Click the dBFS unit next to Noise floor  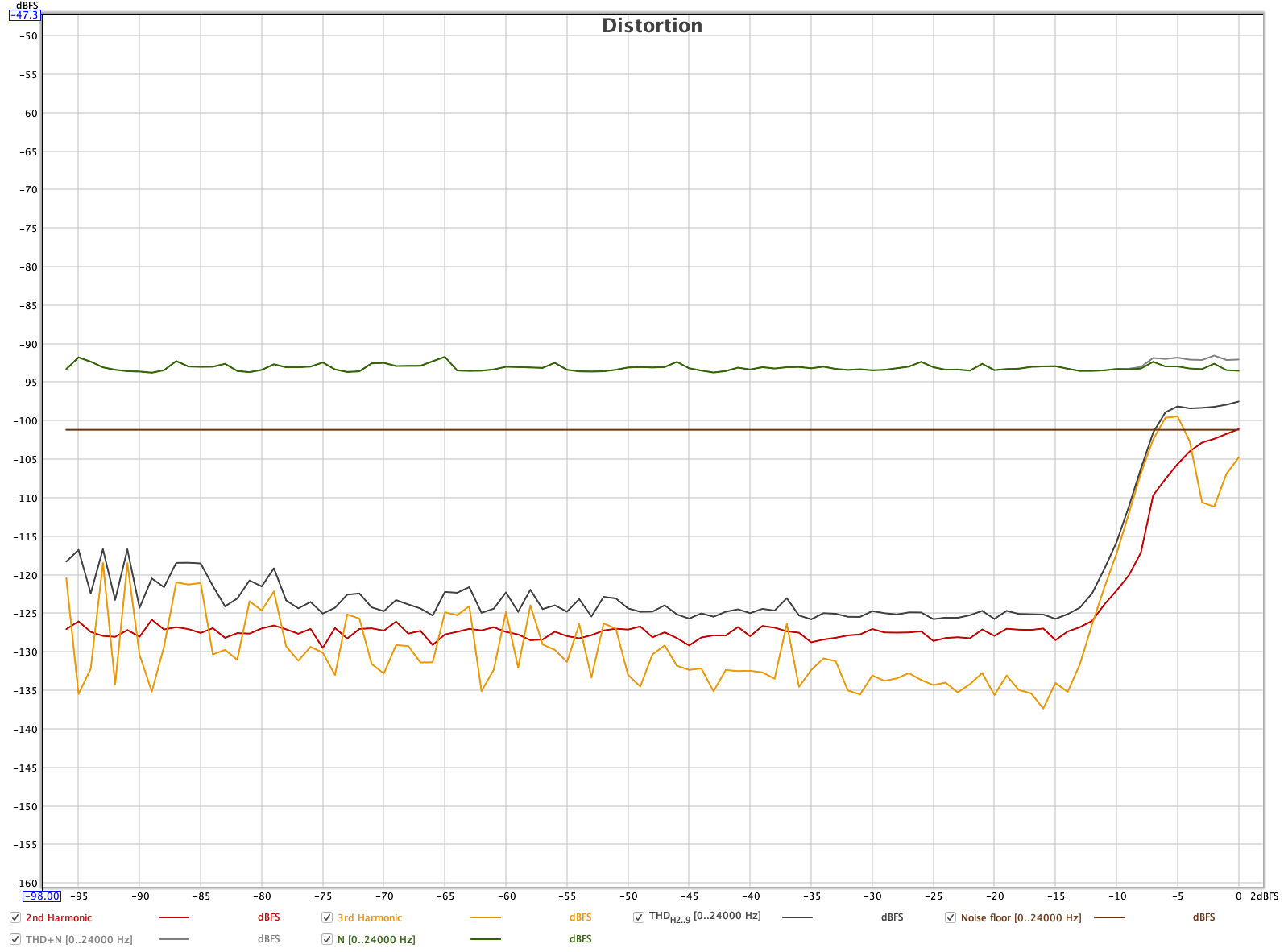pos(1204,917)
